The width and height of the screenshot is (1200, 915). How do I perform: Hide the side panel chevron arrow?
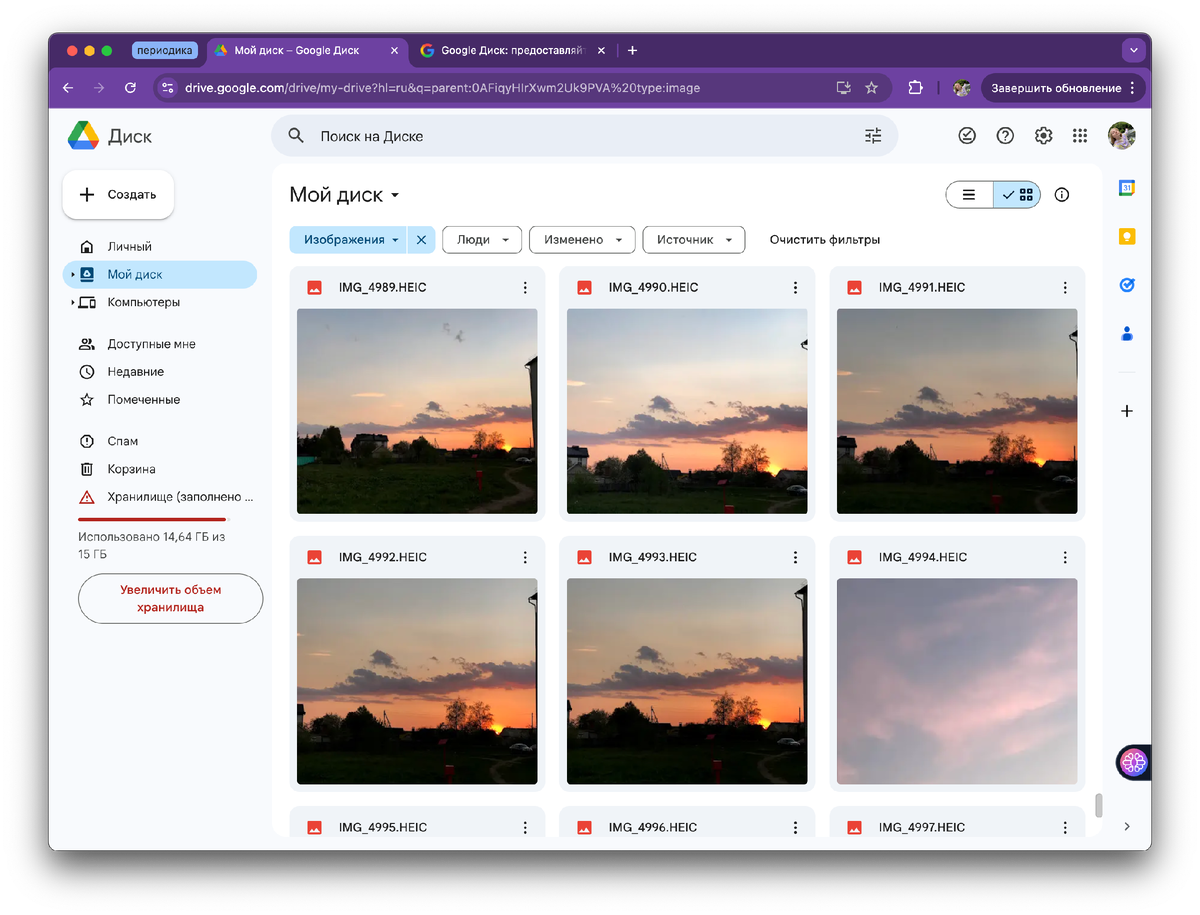pyautogui.click(x=1127, y=826)
